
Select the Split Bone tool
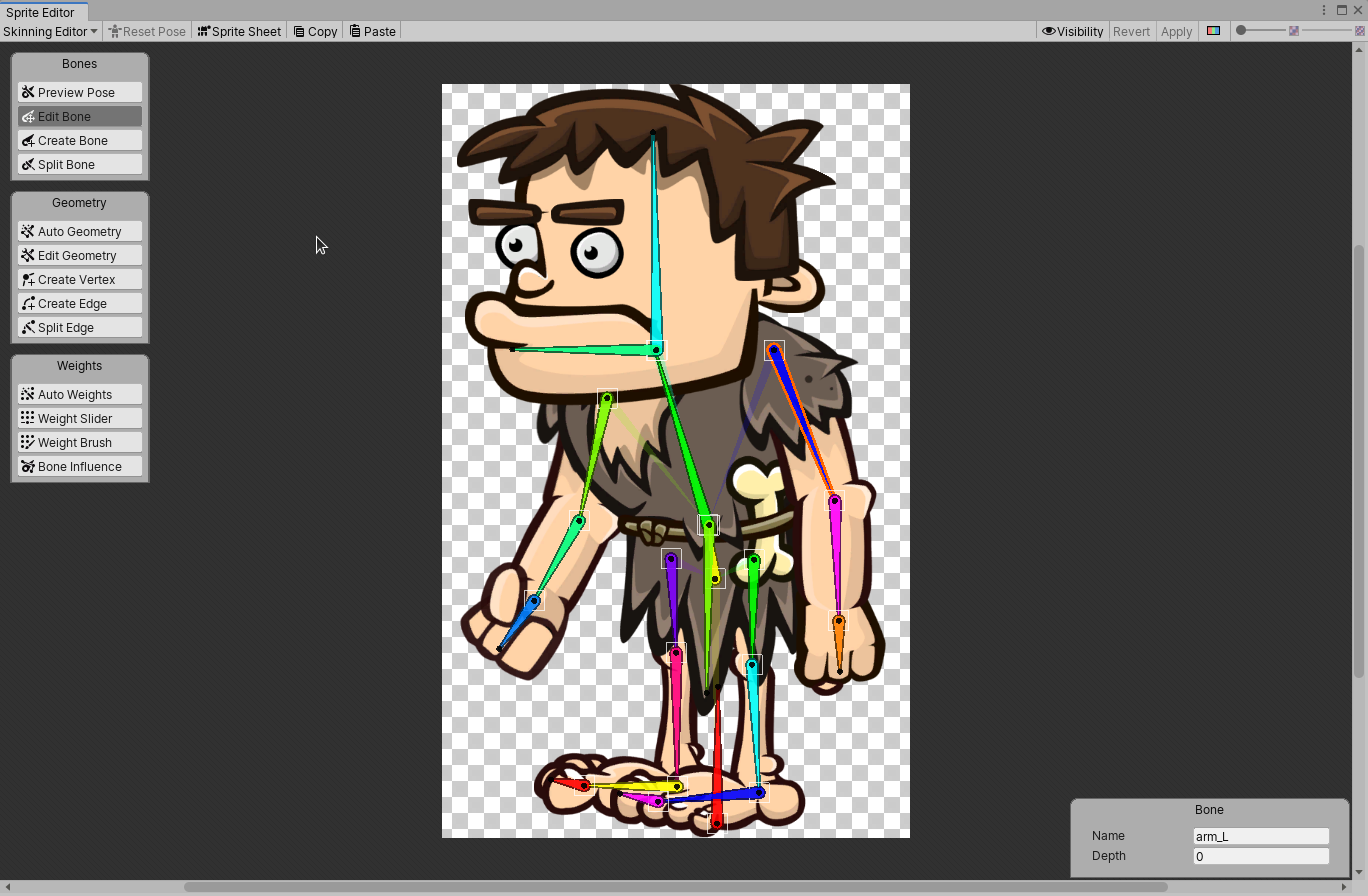79,164
